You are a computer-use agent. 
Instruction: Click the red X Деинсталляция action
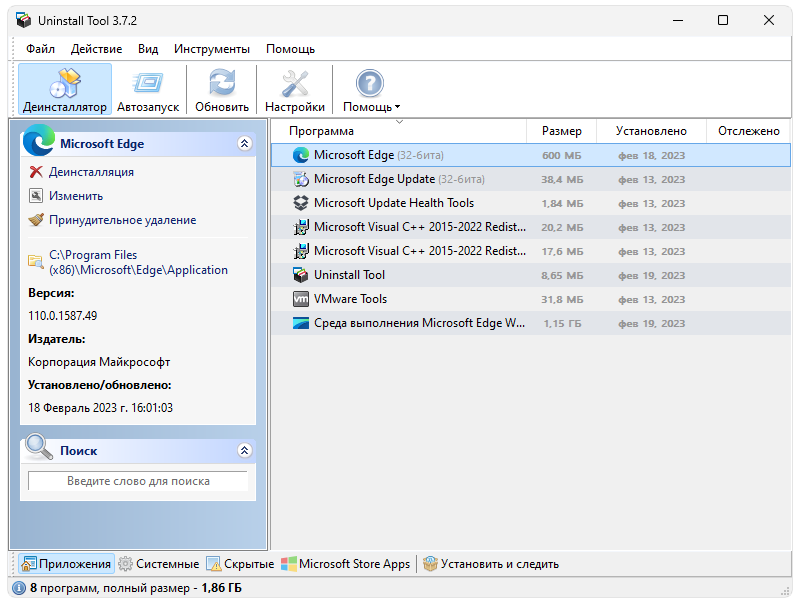point(37,172)
